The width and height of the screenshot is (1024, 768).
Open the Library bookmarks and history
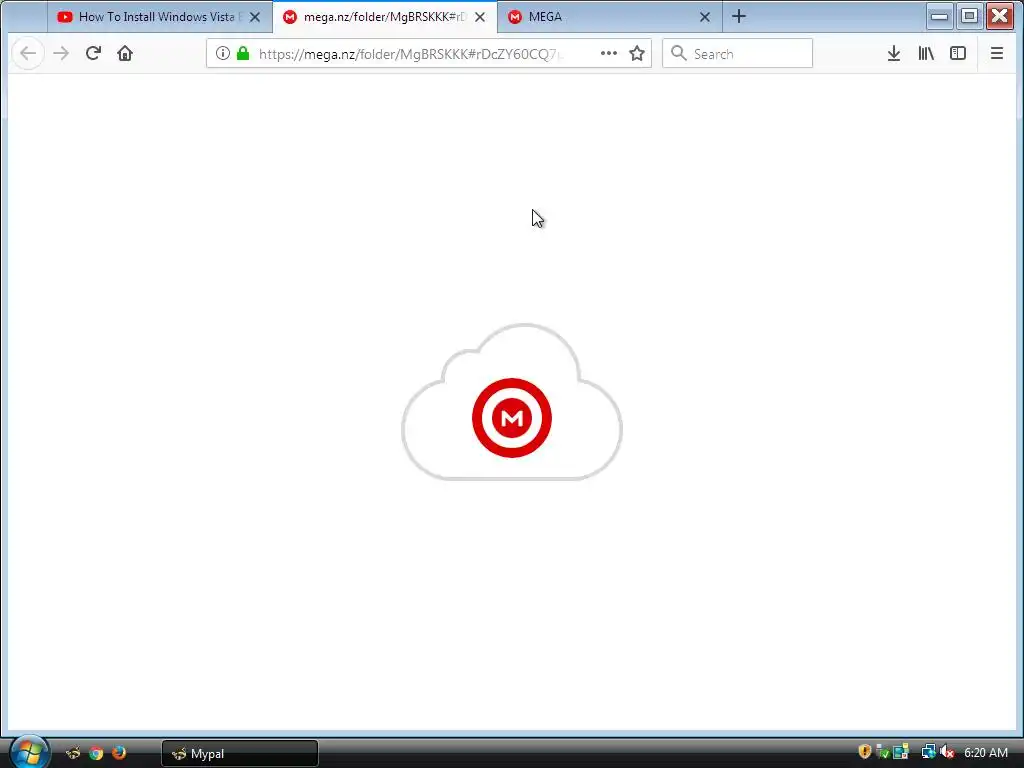pyautogui.click(x=926, y=54)
